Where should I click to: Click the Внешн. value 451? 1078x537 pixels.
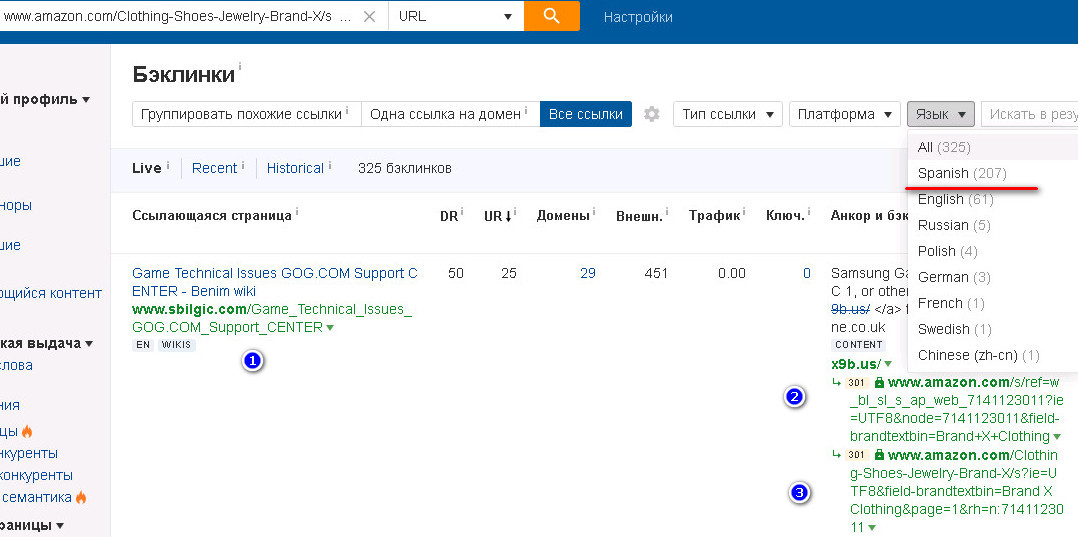[x=656, y=274]
